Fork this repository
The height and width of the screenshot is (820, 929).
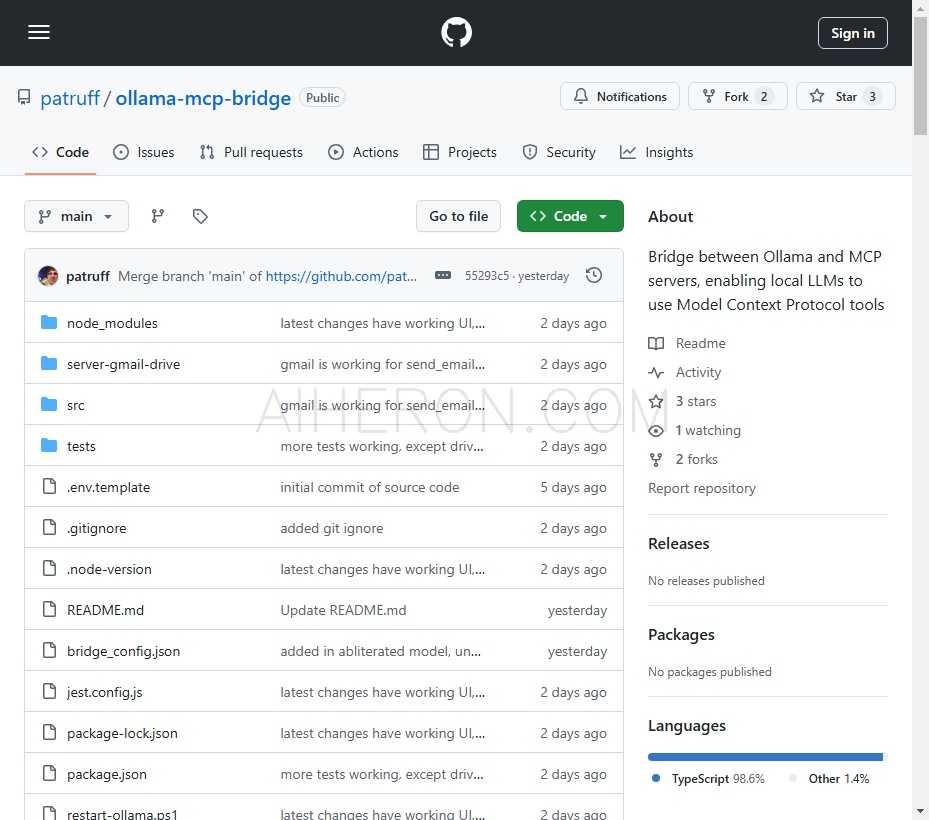pos(738,97)
